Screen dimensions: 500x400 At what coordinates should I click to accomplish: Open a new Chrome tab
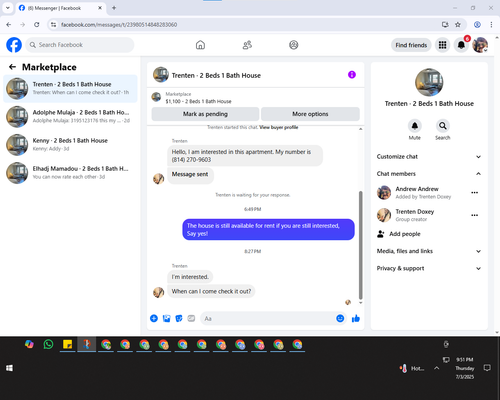click(x=114, y=8)
